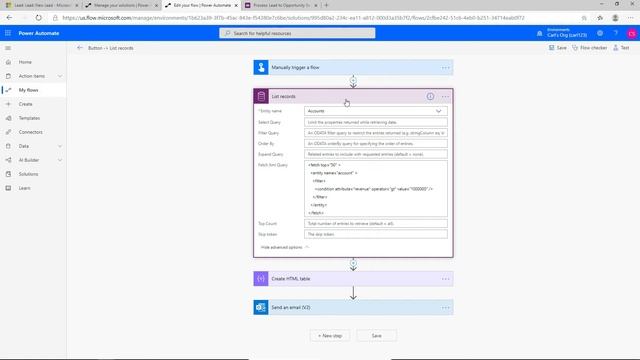Open Solutions in sidebar

pyautogui.click(x=28, y=174)
